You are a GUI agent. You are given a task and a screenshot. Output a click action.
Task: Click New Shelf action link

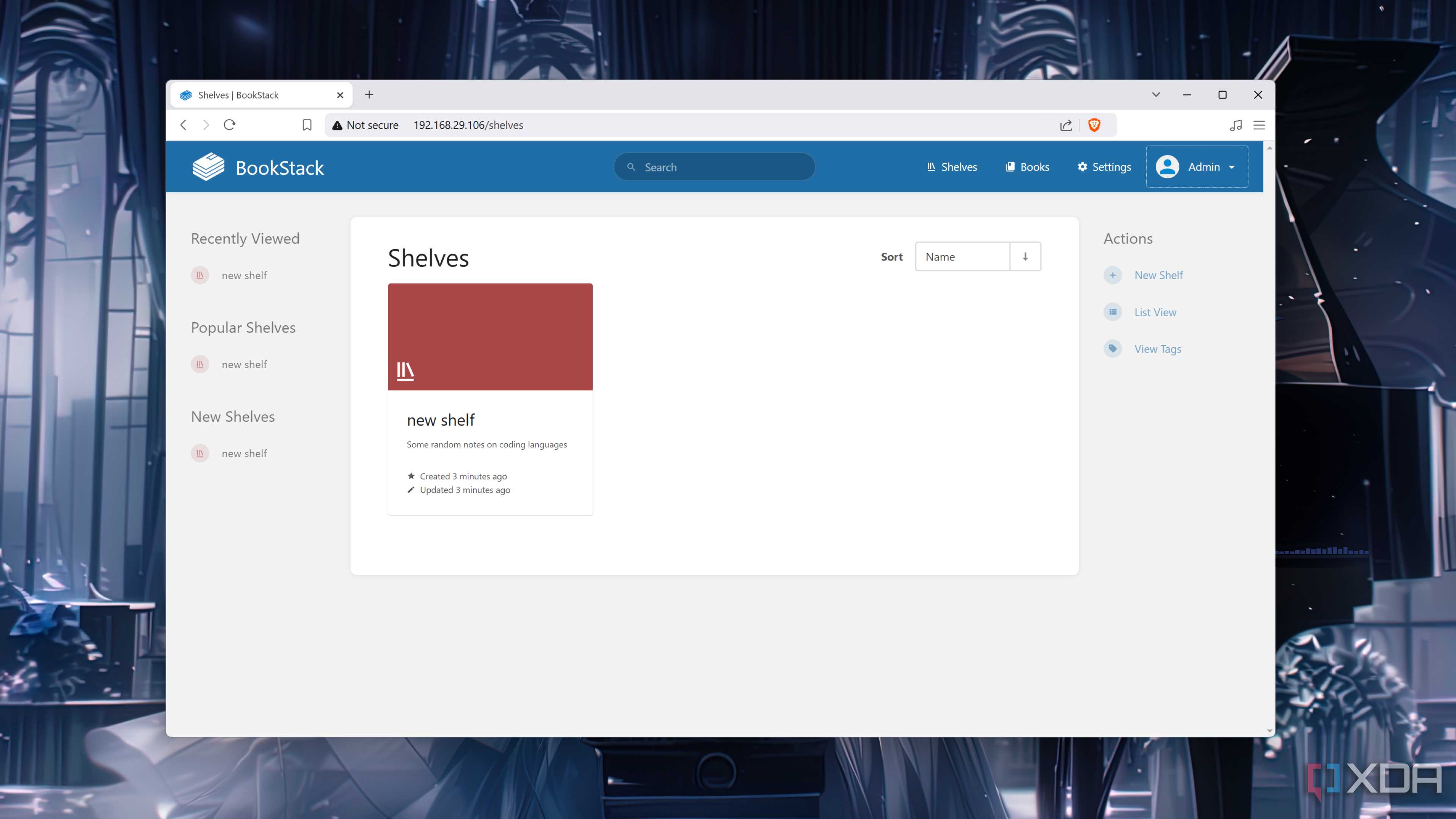pyautogui.click(x=1158, y=275)
